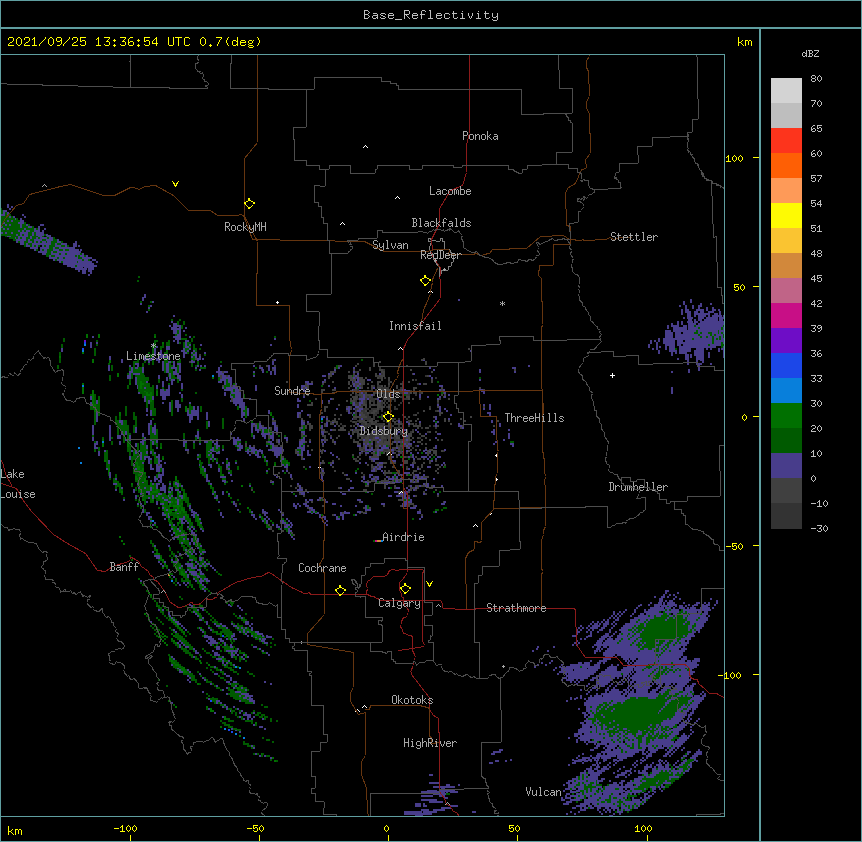Click the 80 value on dBZ scale
This screenshot has width=862, height=842.
[816, 79]
